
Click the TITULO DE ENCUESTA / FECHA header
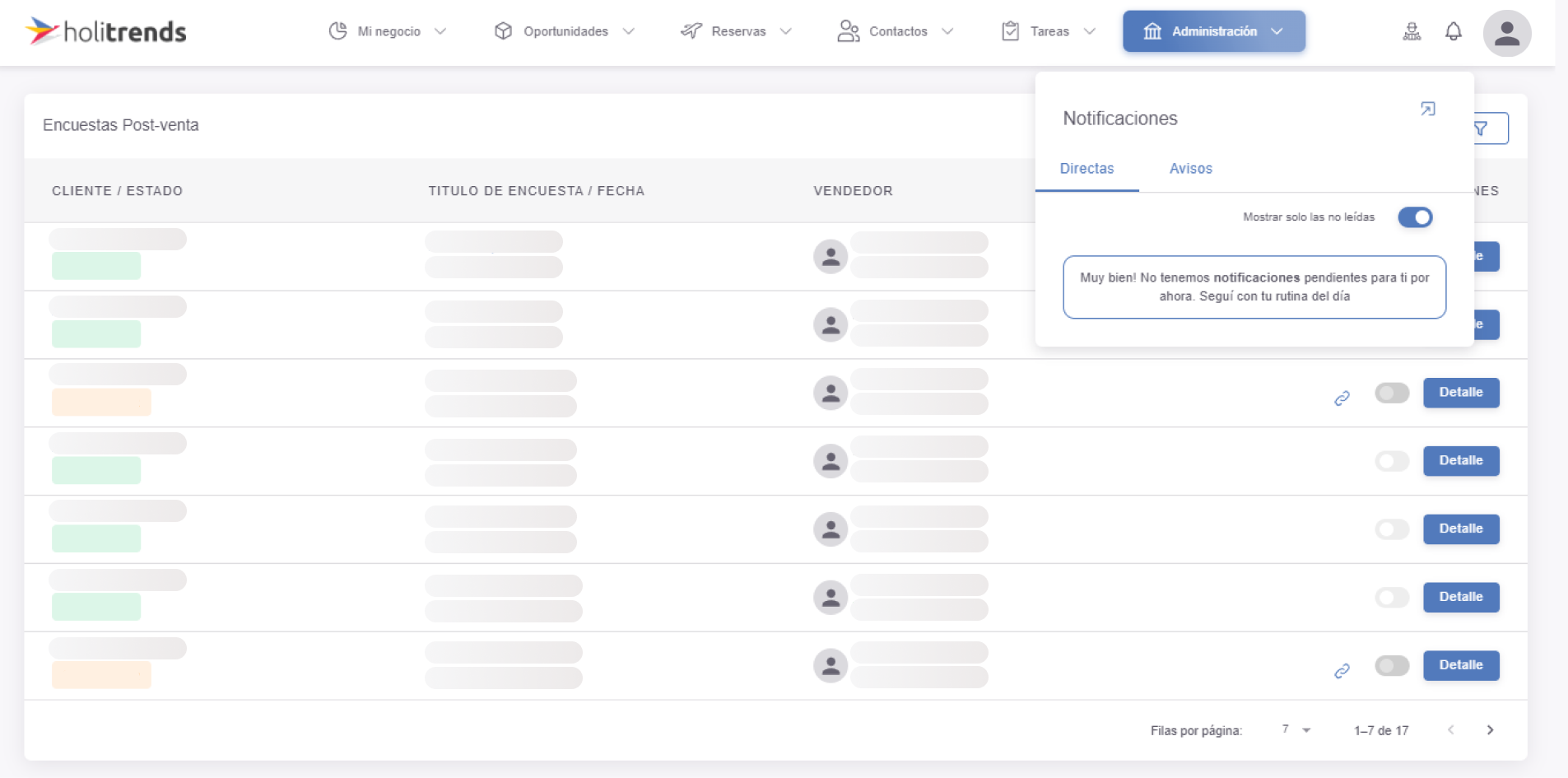[536, 191]
